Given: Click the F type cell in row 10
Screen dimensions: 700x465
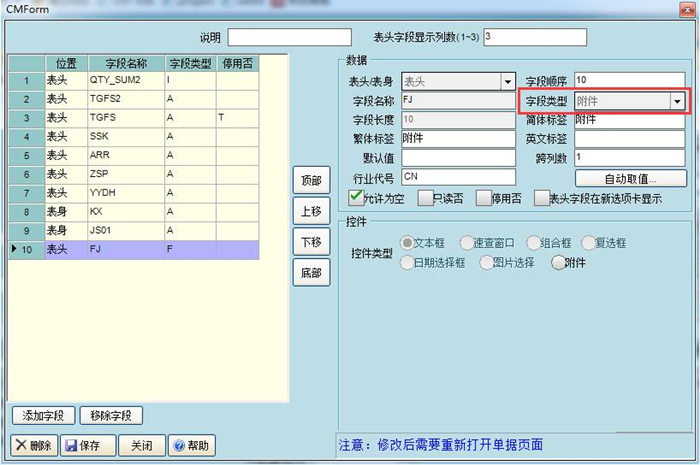Looking at the screenshot, I should (191, 249).
